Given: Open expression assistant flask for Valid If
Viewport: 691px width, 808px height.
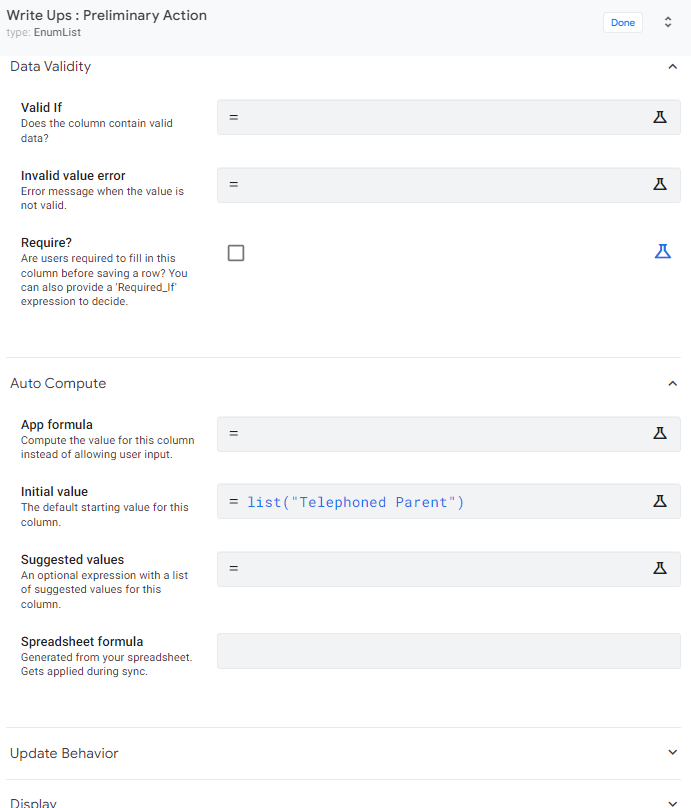Looking at the screenshot, I should (660, 117).
